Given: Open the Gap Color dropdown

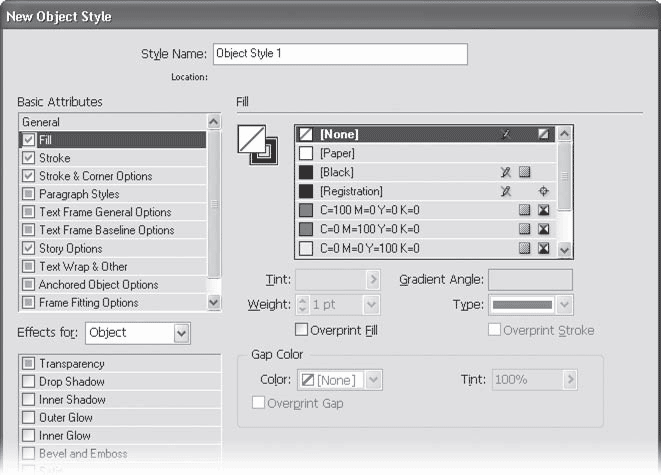Looking at the screenshot, I should (374, 380).
